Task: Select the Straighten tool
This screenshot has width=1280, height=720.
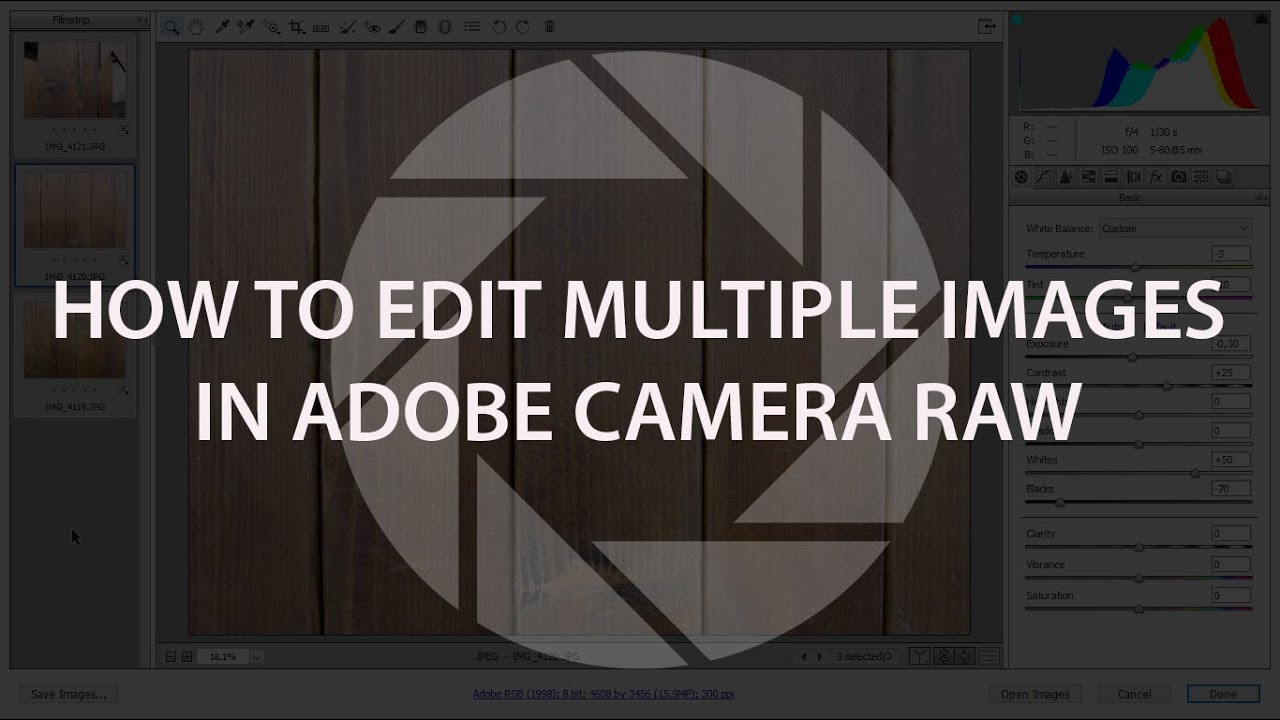Action: click(321, 27)
